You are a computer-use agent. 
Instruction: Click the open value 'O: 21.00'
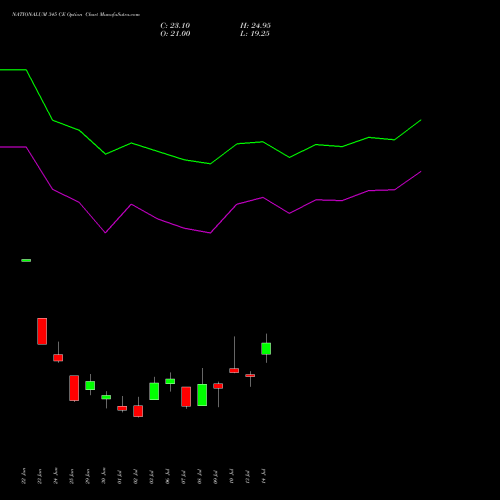[175, 34]
